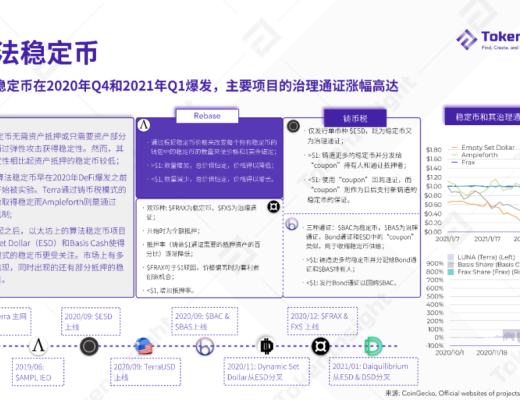Click the left paragraph line mentioning 2020年DeFi爆发之前
Screen dimensions: 520x400
click(63, 177)
